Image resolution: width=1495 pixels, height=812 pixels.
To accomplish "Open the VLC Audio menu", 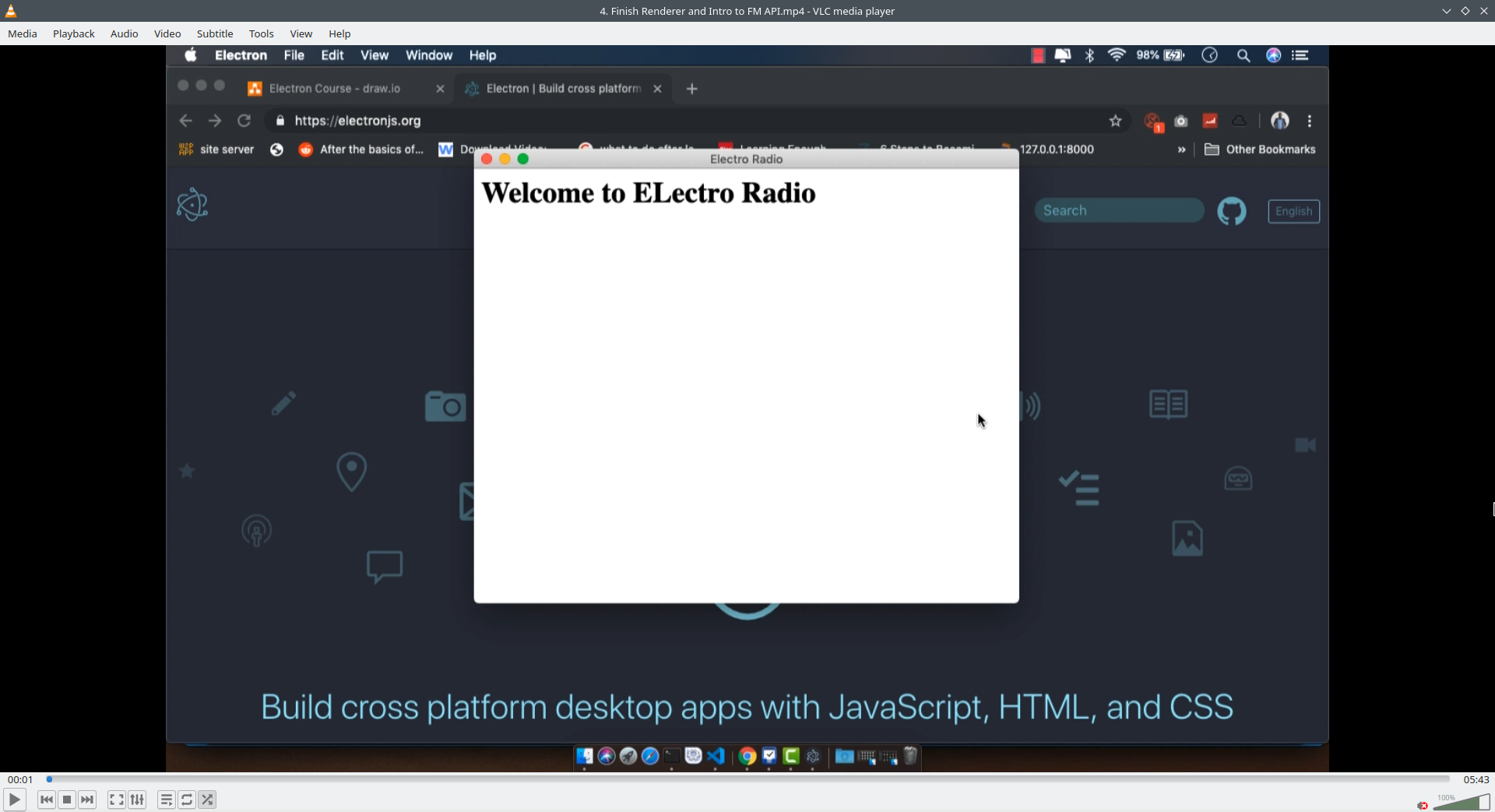I will [124, 33].
